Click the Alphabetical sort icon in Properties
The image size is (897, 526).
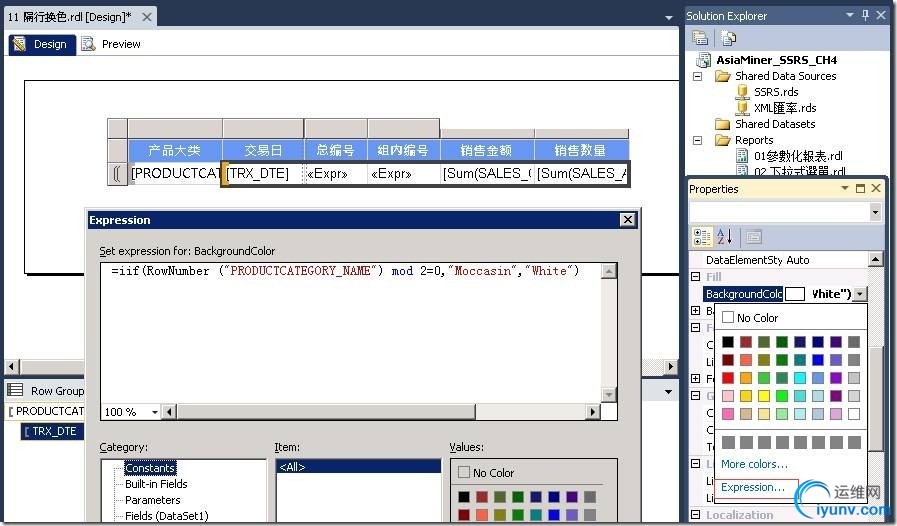pos(725,236)
